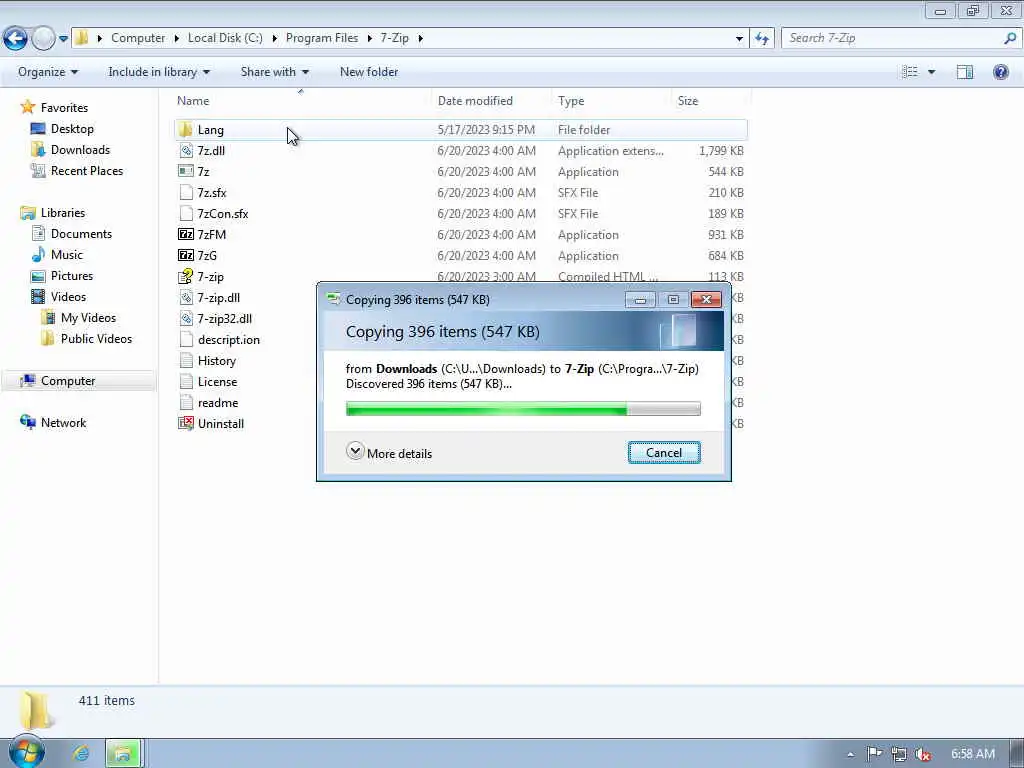The width and height of the screenshot is (1024, 768).
Task: Click Cancel in the copying dialog
Action: tap(664, 453)
